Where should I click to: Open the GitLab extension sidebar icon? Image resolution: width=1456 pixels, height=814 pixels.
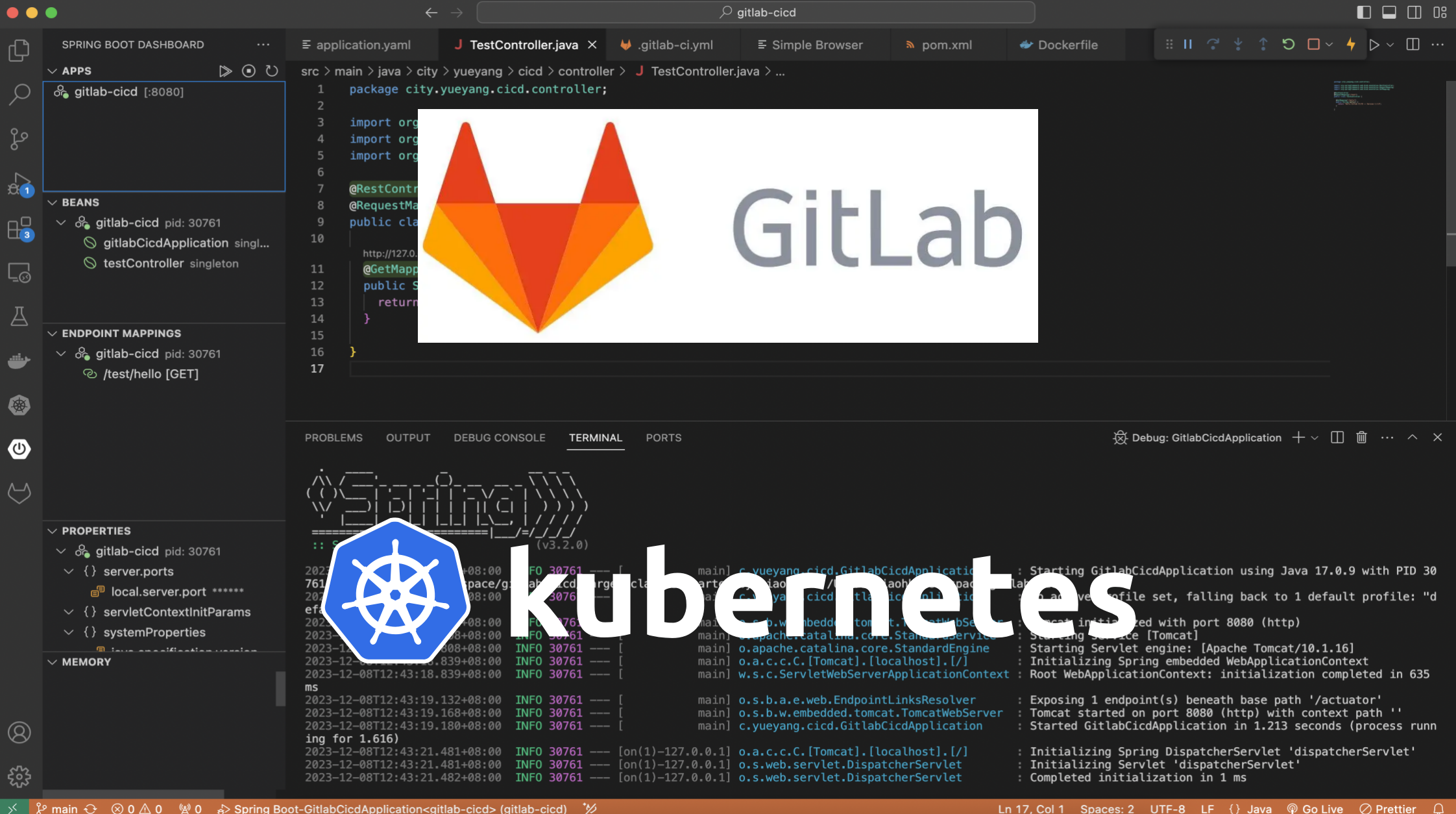click(19, 493)
